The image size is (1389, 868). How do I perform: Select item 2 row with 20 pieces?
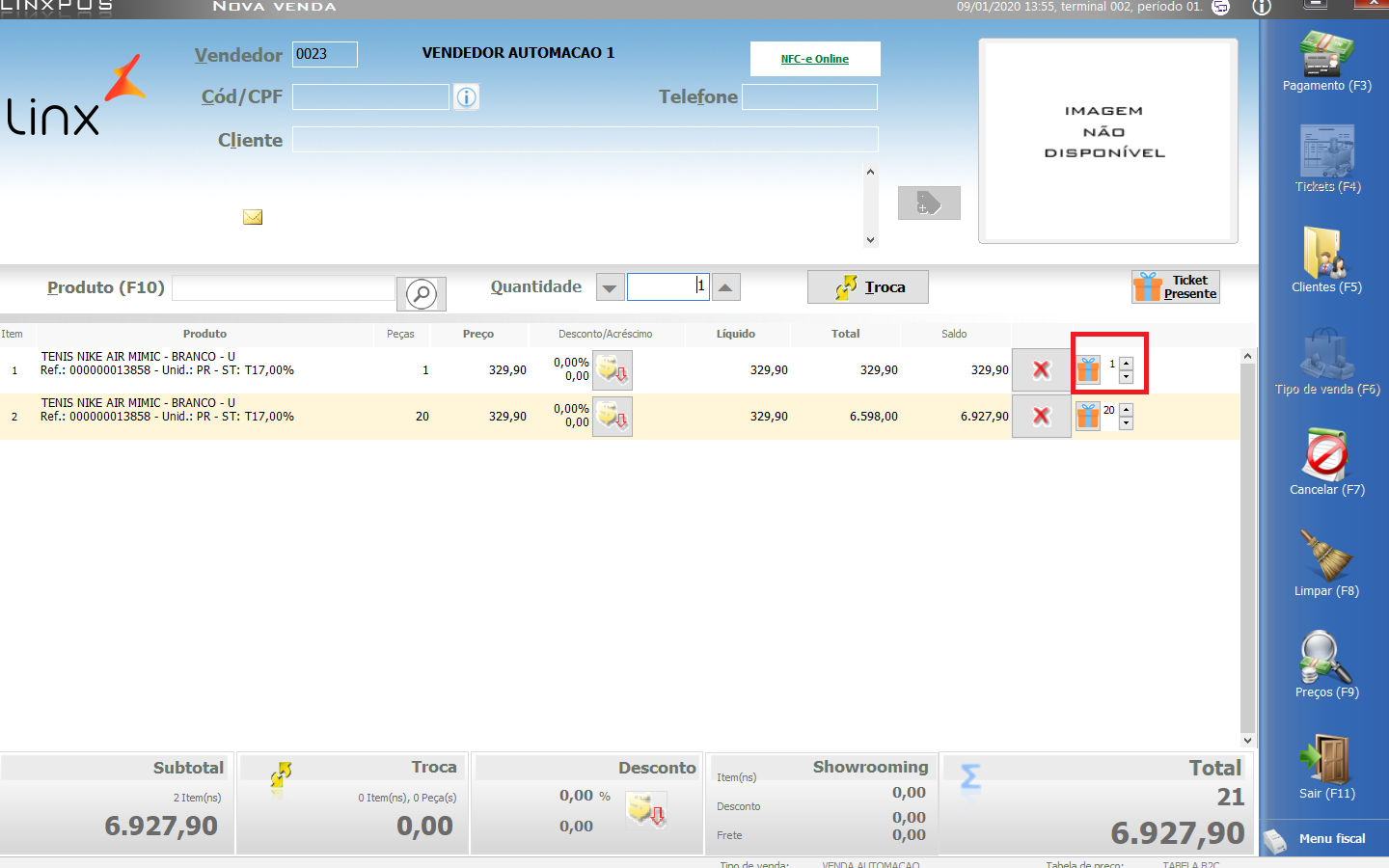click(x=620, y=417)
